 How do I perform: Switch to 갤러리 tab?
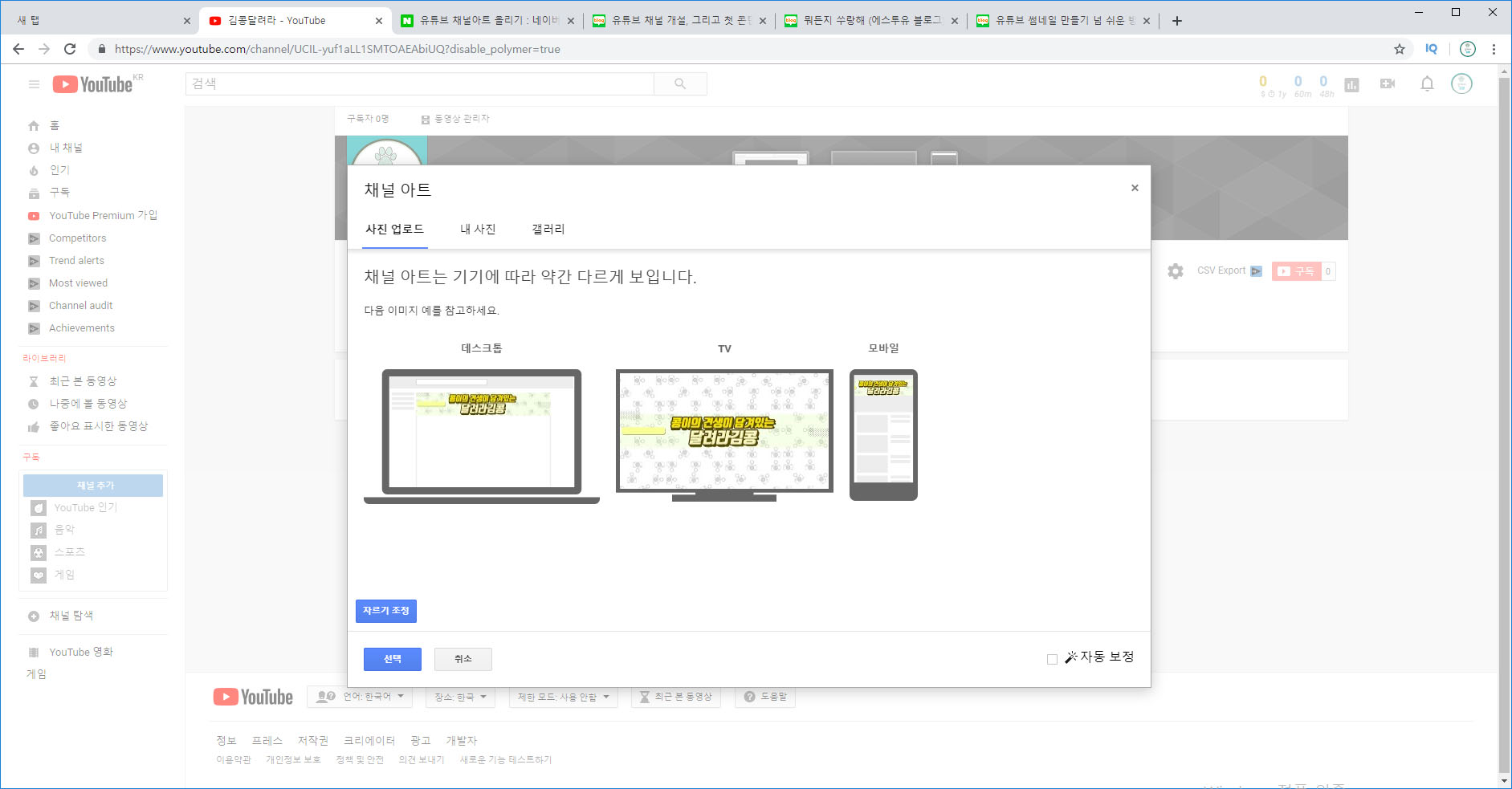pos(548,229)
